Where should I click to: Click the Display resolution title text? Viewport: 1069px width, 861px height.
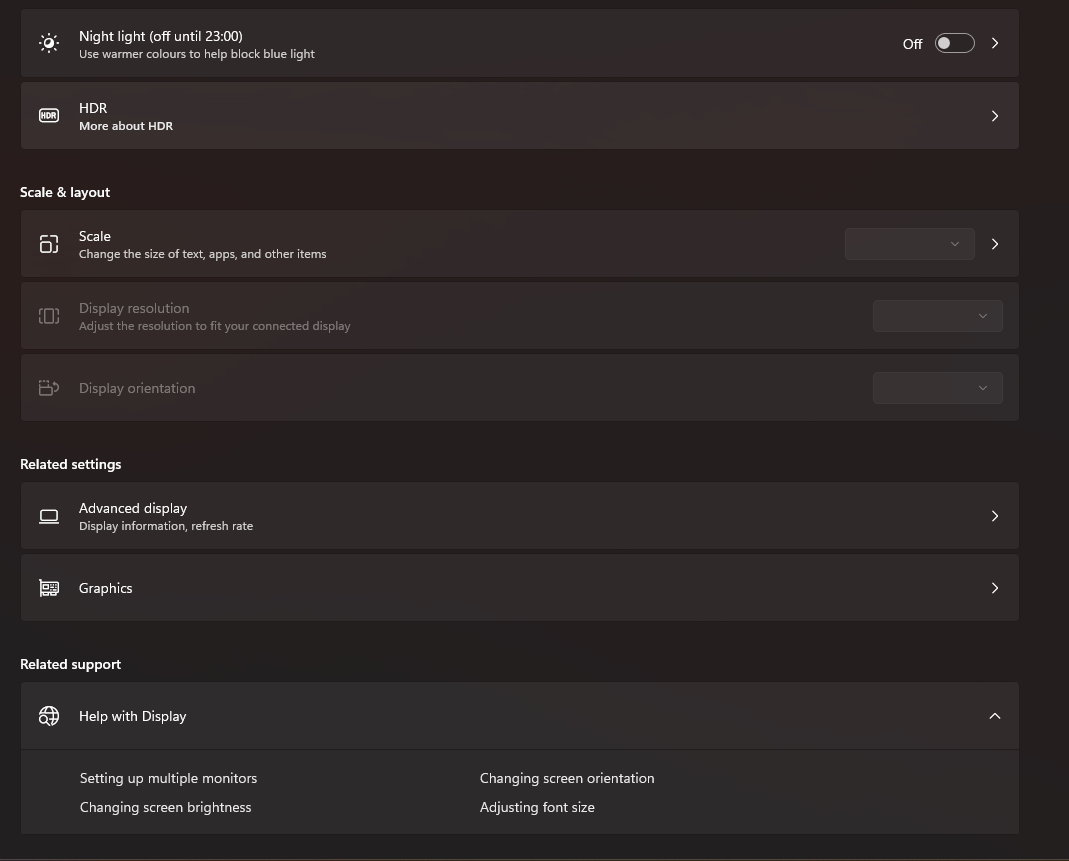pyautogui.click(x=134, y=308)
